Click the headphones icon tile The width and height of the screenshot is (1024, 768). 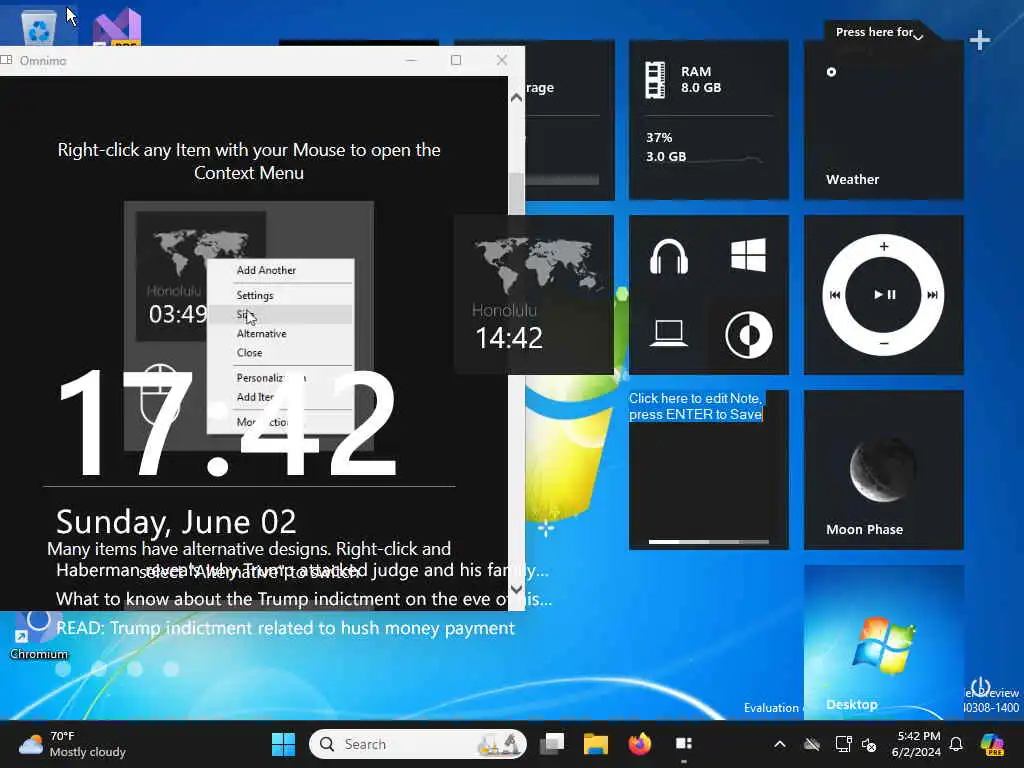669,256
